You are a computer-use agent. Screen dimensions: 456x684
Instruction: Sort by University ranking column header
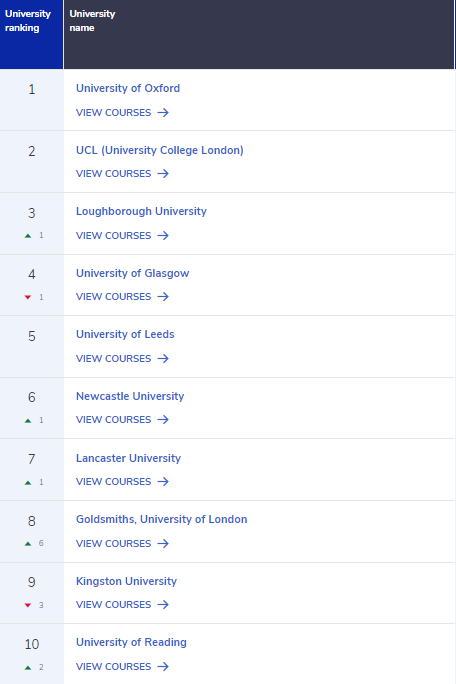click(x=28, y=21)
